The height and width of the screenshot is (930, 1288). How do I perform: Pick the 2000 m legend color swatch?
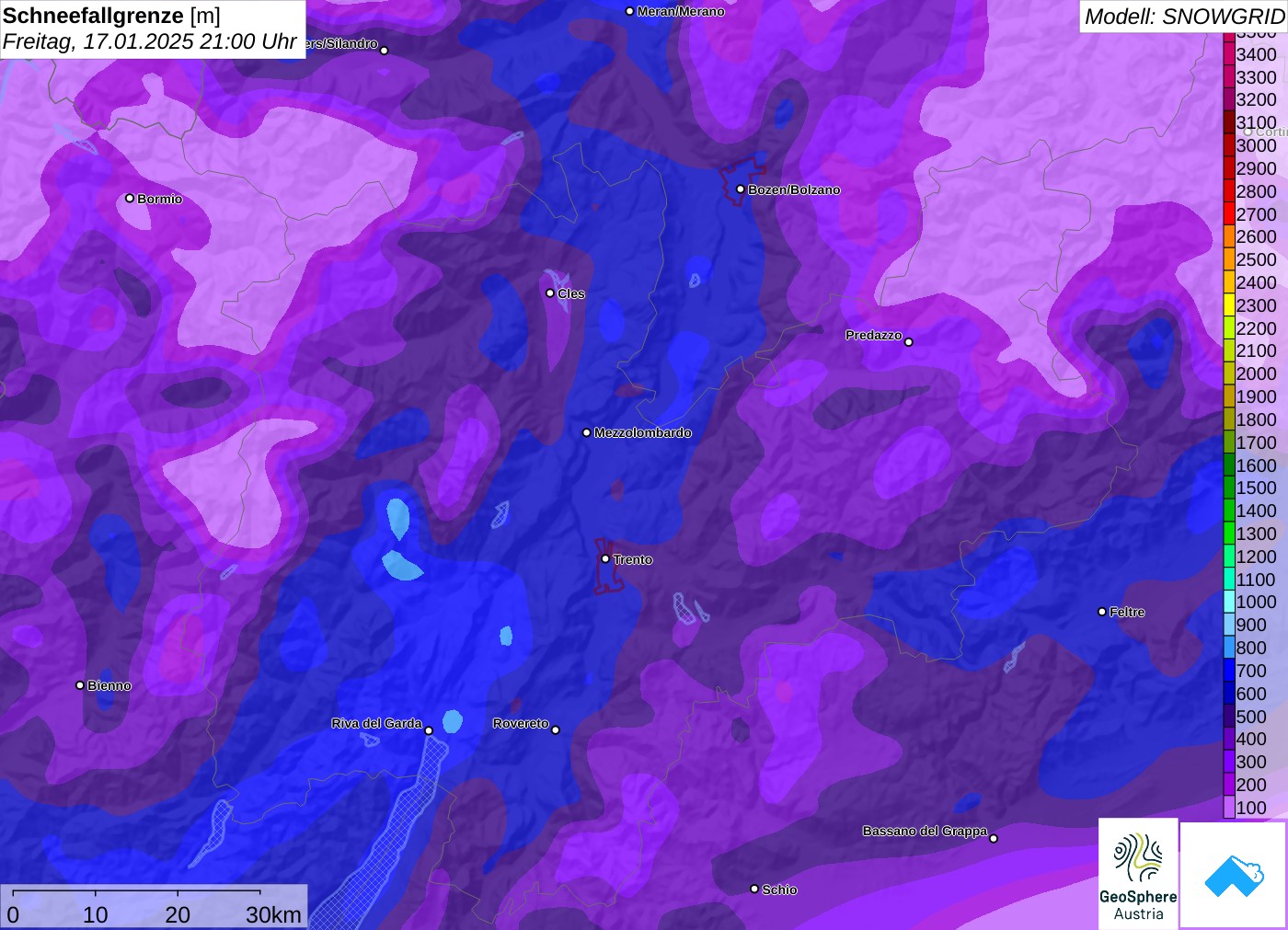1229,373
